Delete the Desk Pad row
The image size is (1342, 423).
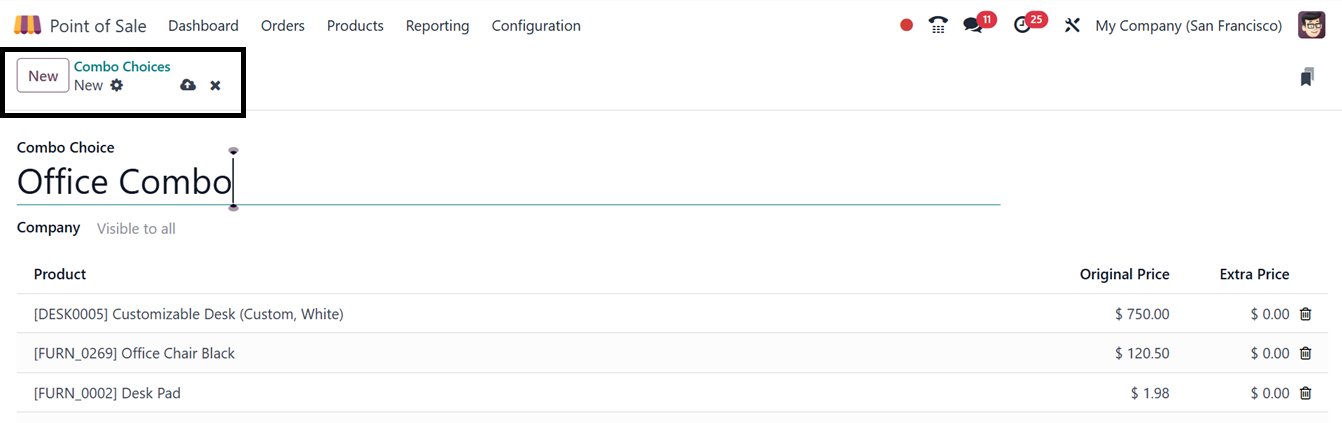(1305, 393)
